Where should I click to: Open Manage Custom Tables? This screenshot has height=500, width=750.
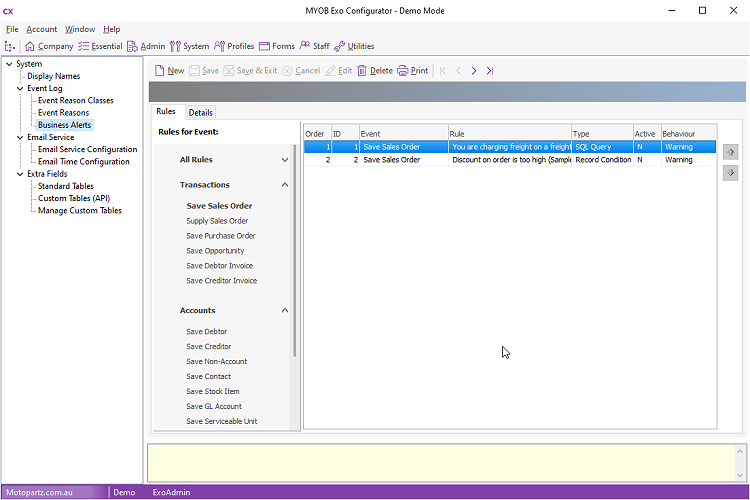tap(80, 211)
